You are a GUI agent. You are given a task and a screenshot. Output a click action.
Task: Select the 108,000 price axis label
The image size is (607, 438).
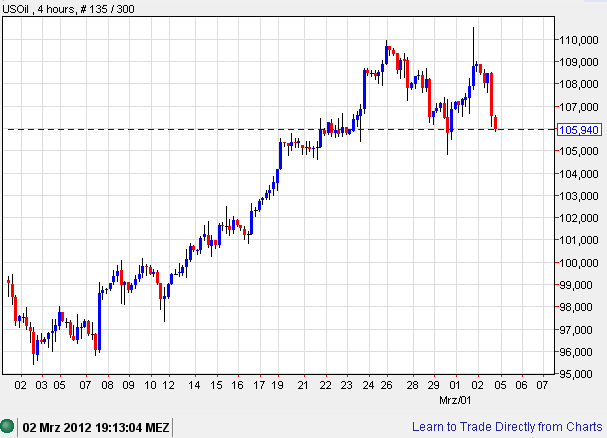click(579, 84)
